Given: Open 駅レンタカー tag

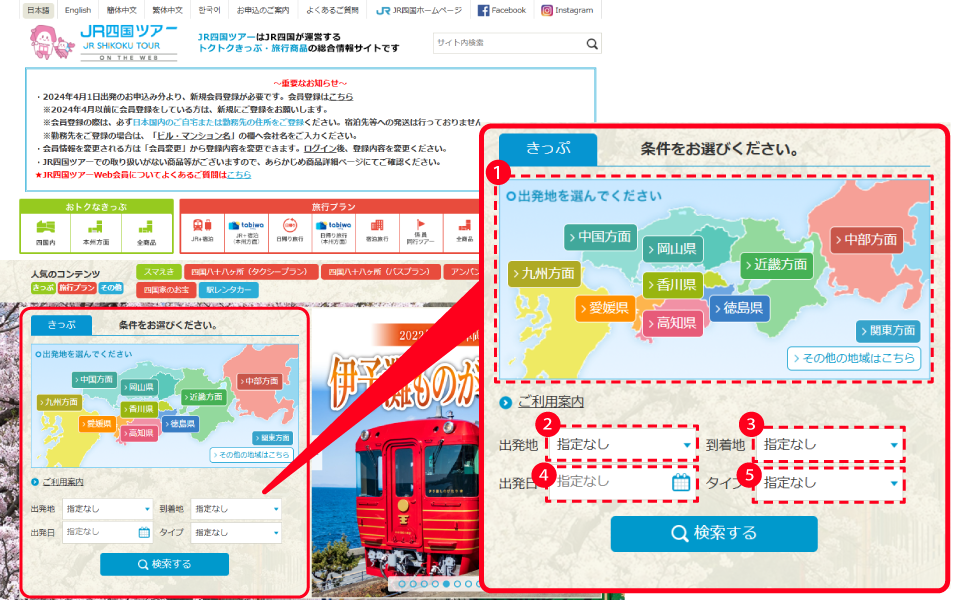Looking at the screenshot, I should (229, 290).
